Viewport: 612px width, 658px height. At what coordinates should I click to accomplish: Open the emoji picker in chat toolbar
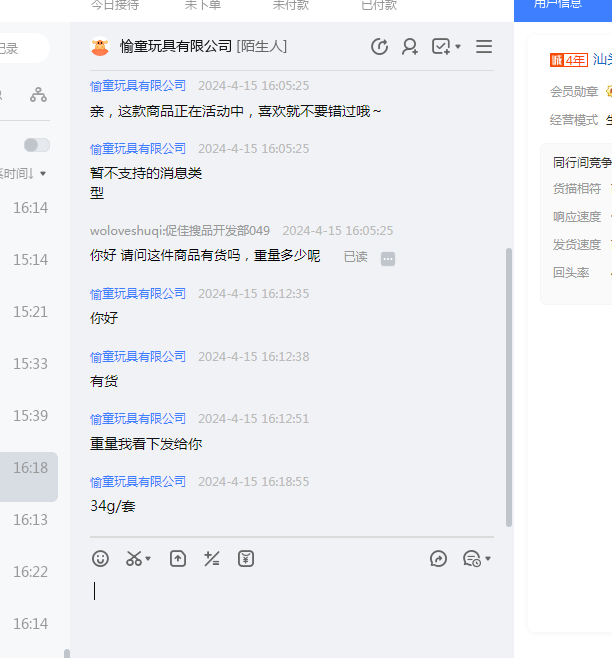(100, 559)
